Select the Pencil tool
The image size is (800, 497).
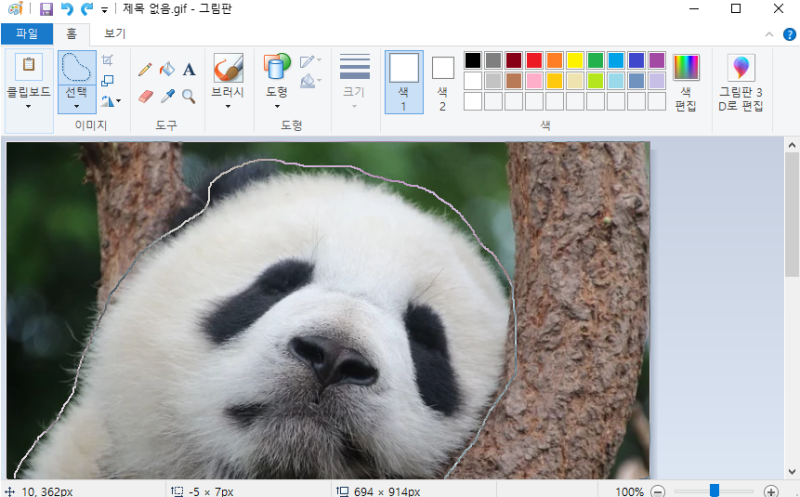pyautogui.click(x=145, y=69)
